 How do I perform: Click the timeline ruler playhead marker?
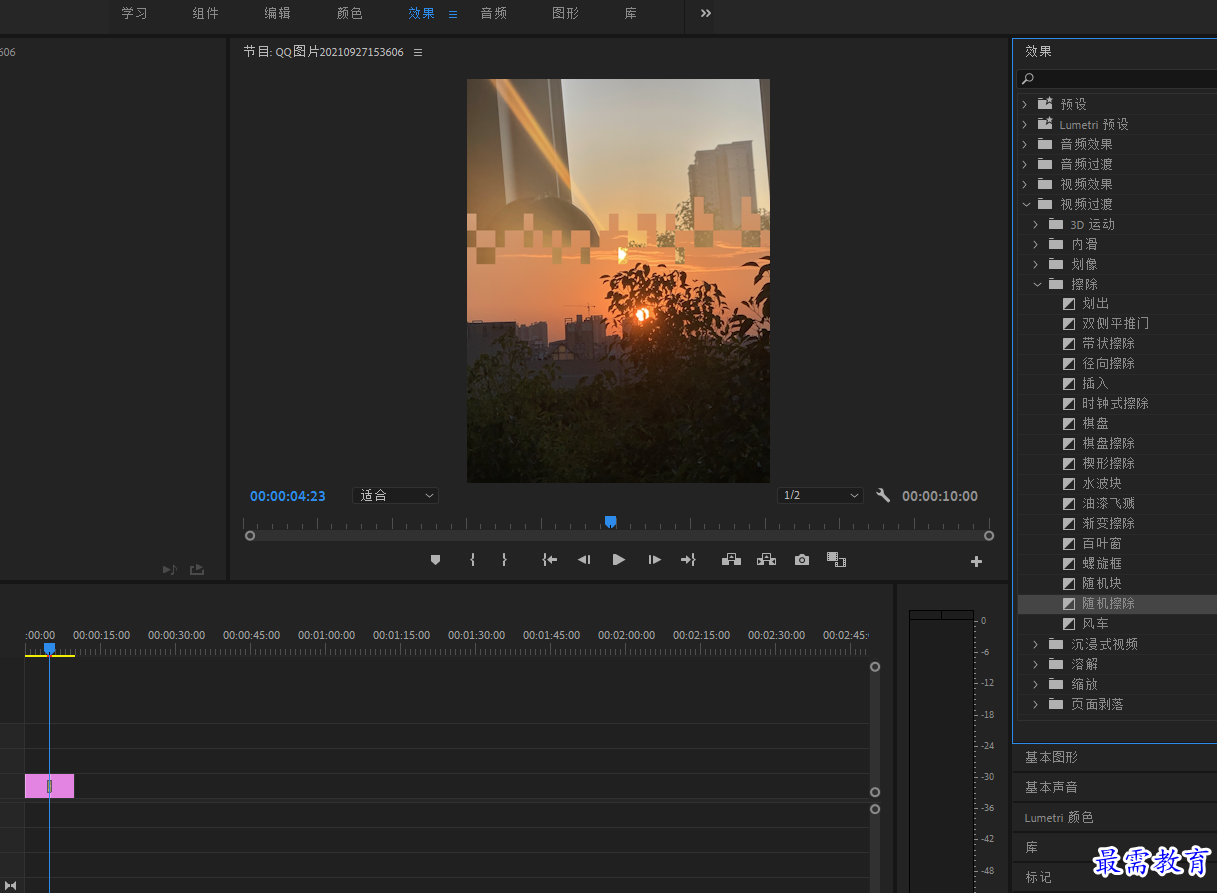49,648
